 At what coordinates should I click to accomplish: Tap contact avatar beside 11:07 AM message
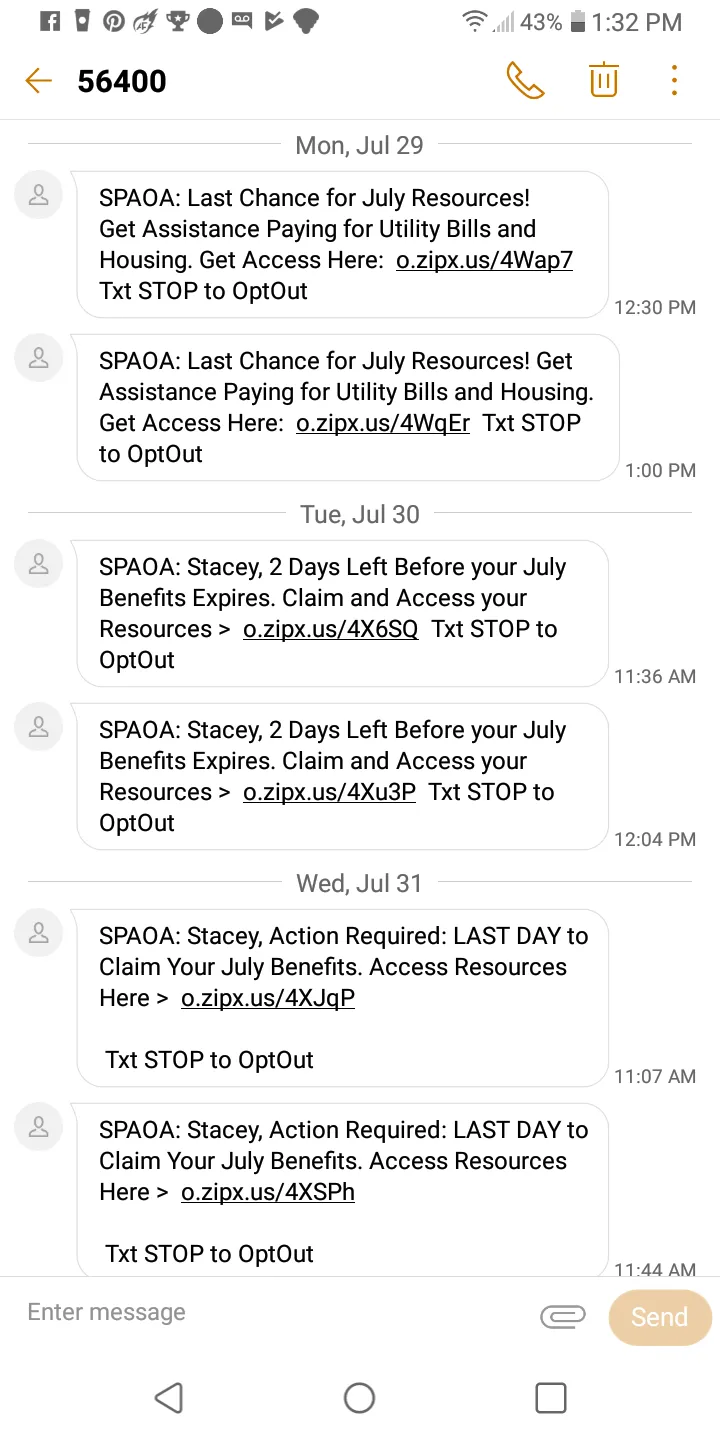[39, 933]
